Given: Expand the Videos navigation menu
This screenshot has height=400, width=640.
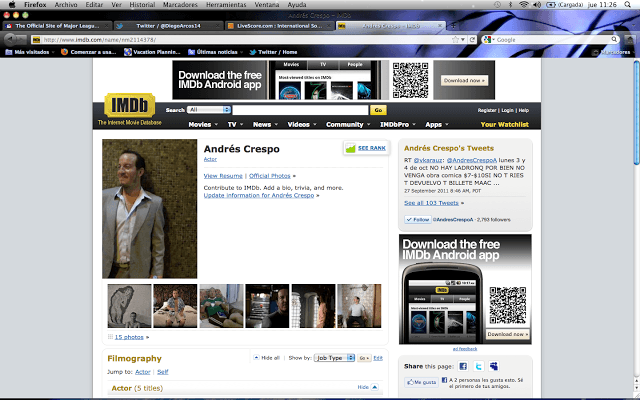Looking at the screenshot, I should (x=302, y=124).
